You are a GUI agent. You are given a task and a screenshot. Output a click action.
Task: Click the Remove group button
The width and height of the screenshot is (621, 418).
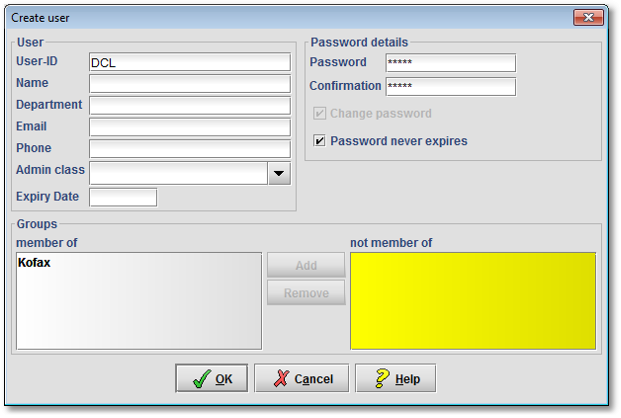[306, 293]
